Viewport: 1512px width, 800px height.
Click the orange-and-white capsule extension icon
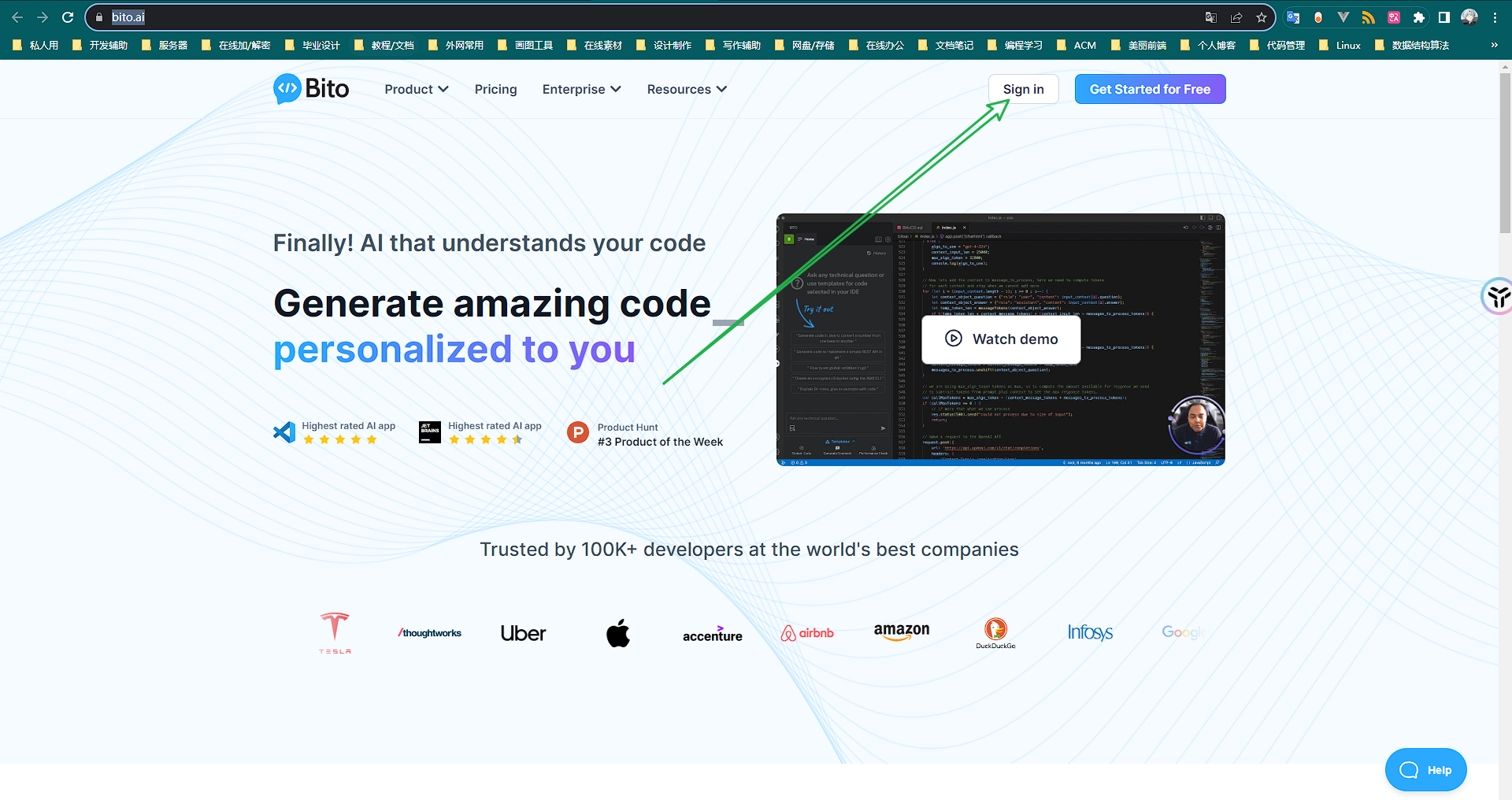click(1318, 17)
